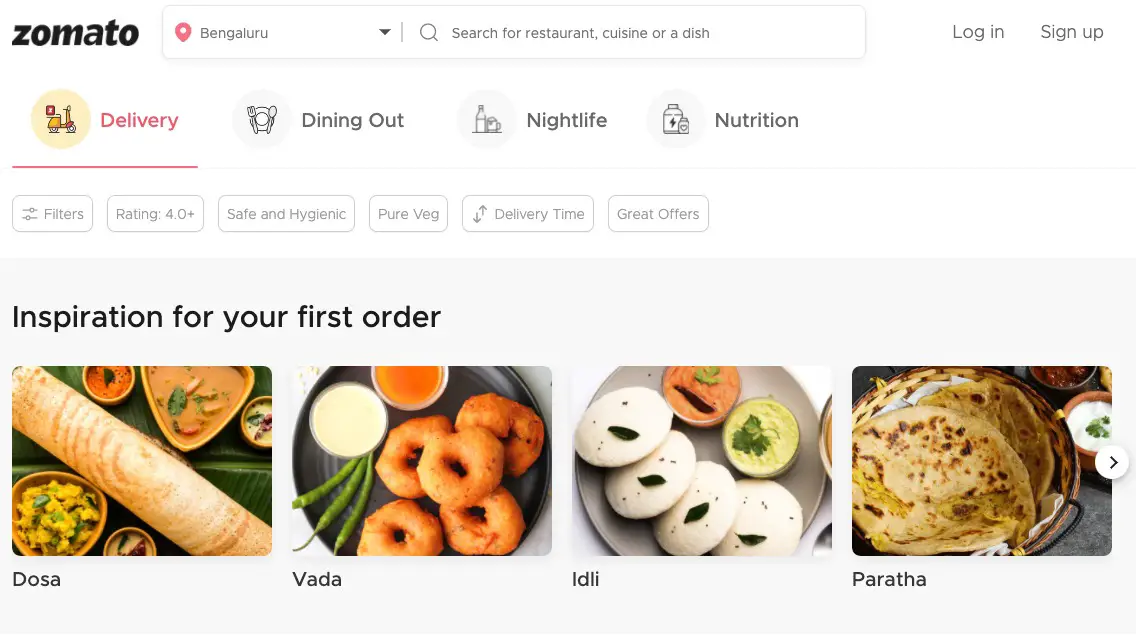Toggle the Pure Veg filter
Viewport: 1136px width, 636px height.
[408, 213]
